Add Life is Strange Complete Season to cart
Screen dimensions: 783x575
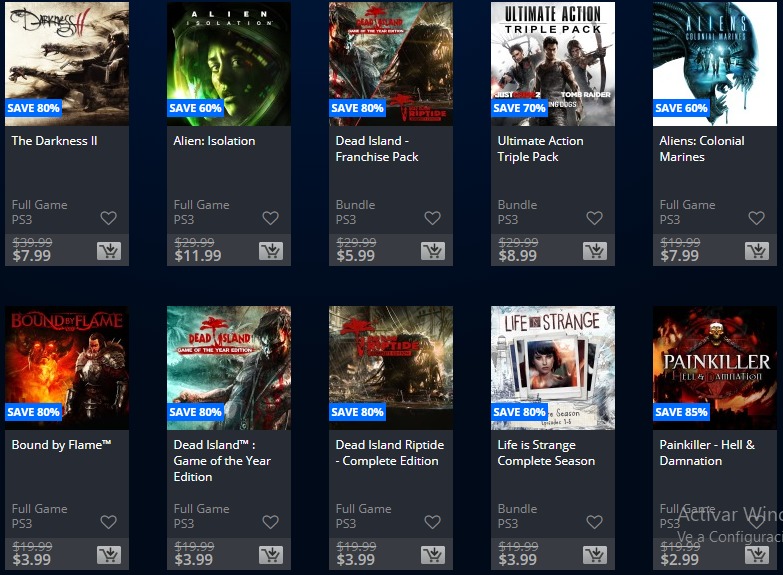pos(595,555)
